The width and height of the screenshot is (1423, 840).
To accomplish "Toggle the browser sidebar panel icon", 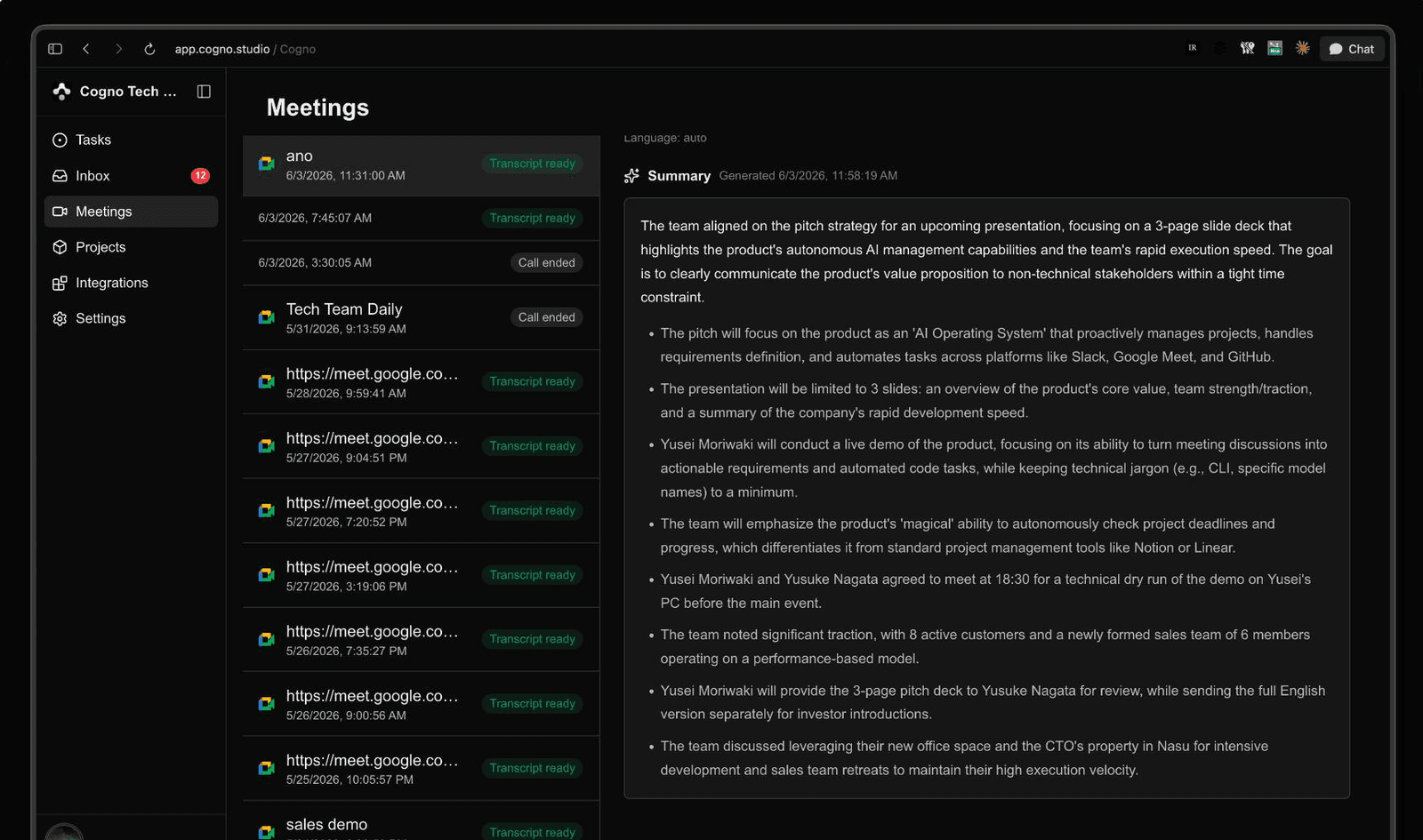I will click(x=55, y=49).
